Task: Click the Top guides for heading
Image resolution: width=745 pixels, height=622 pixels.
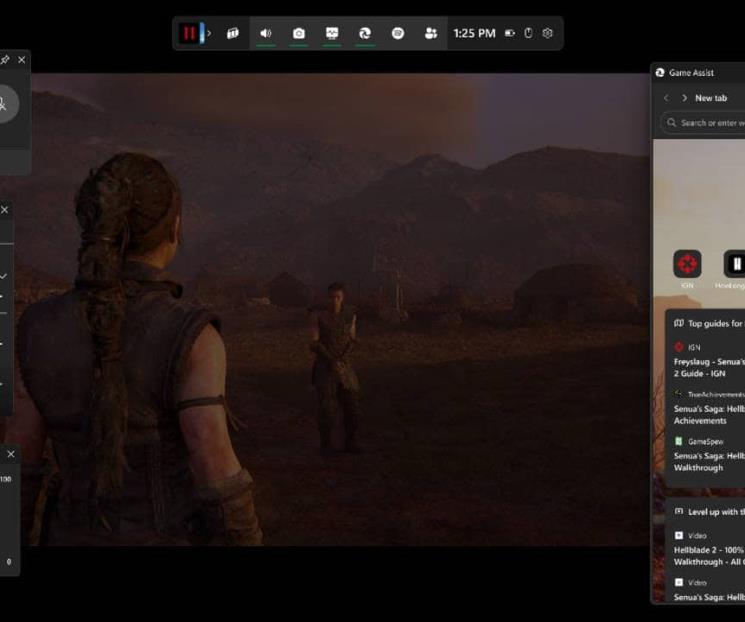Action: pyautogui.click(x=716, y=324)
